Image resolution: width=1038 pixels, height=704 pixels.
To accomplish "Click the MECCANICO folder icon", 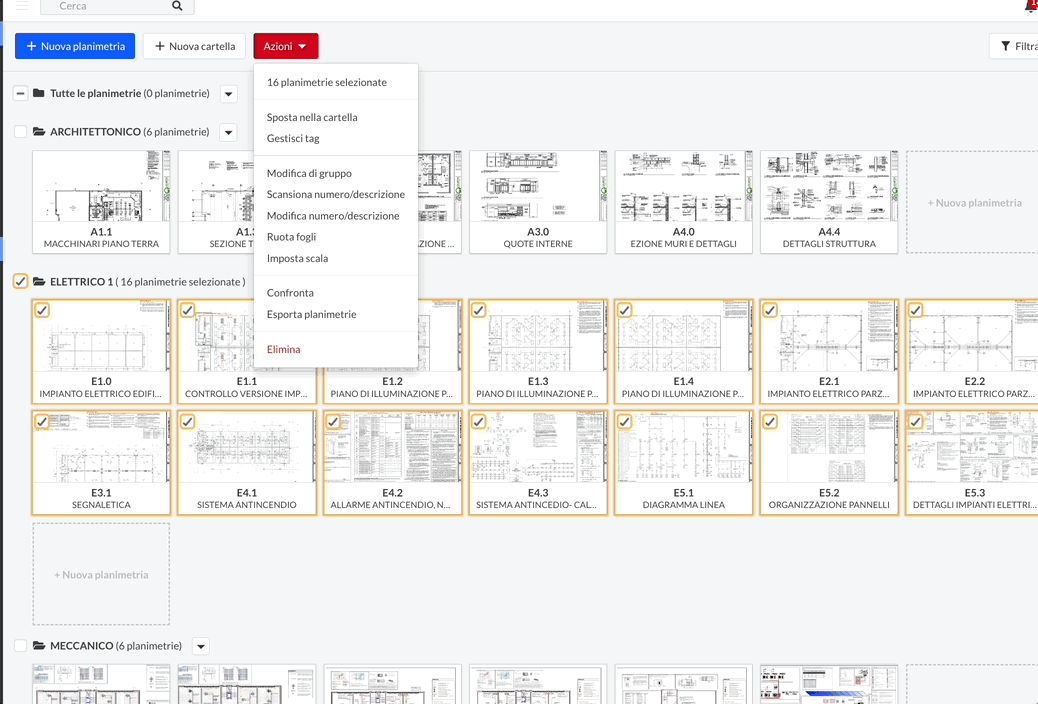I will coord(39,645).
